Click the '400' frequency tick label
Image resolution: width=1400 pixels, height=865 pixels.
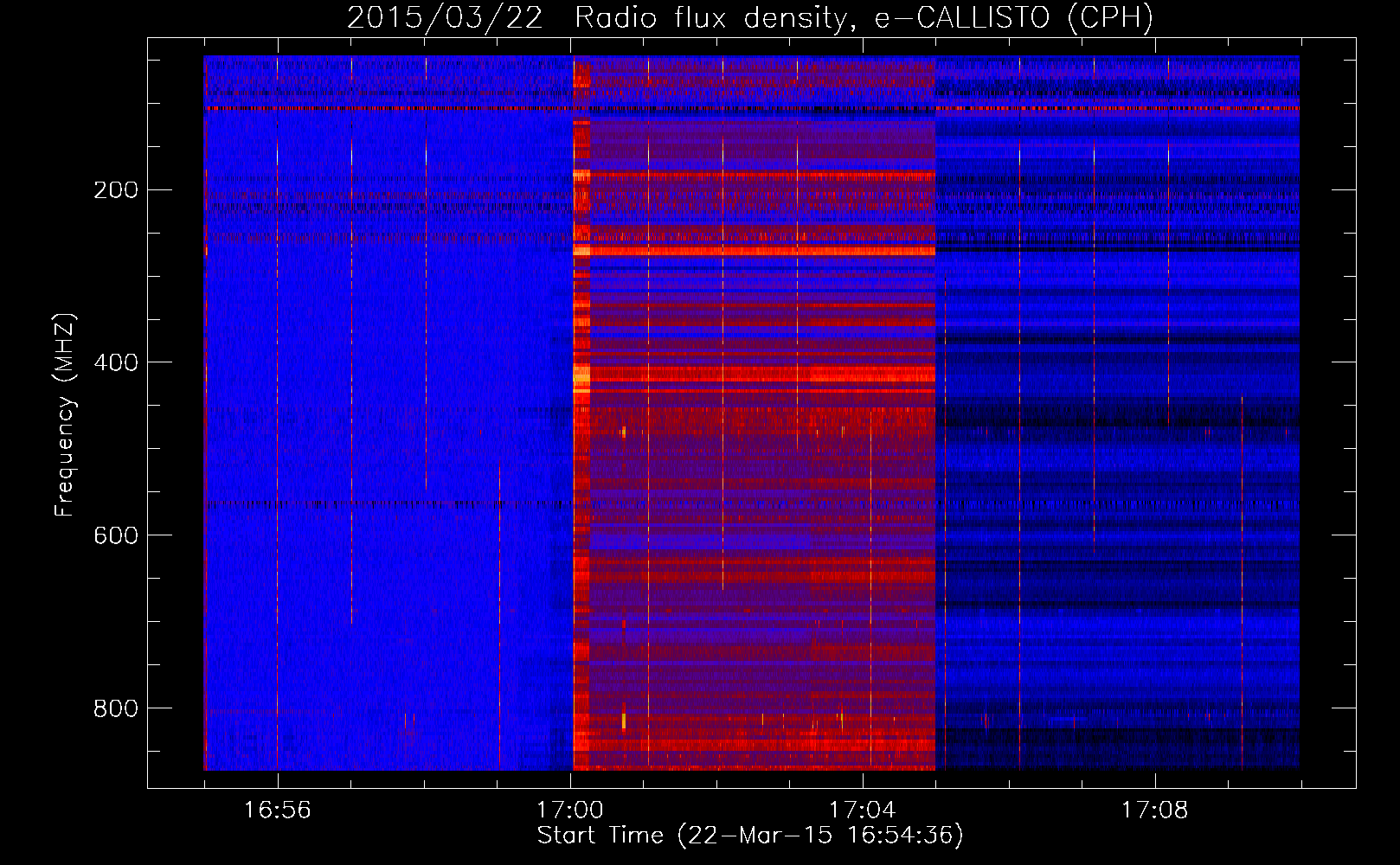(x=116, y=363)
